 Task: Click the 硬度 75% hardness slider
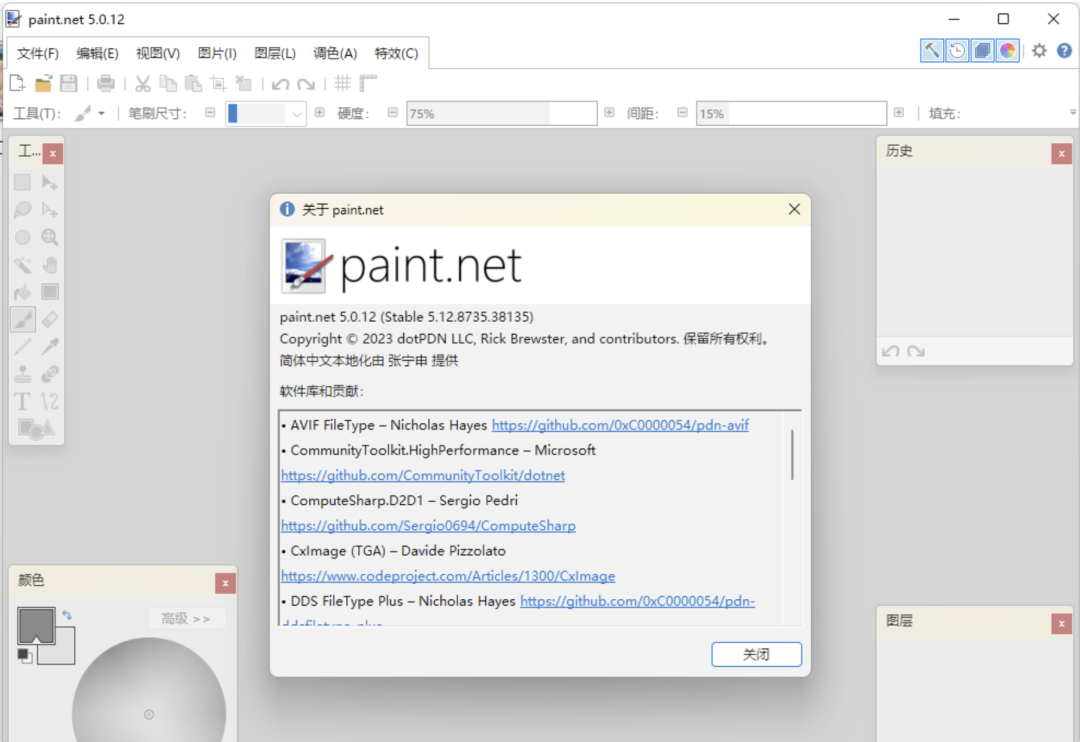coord(501,114)
